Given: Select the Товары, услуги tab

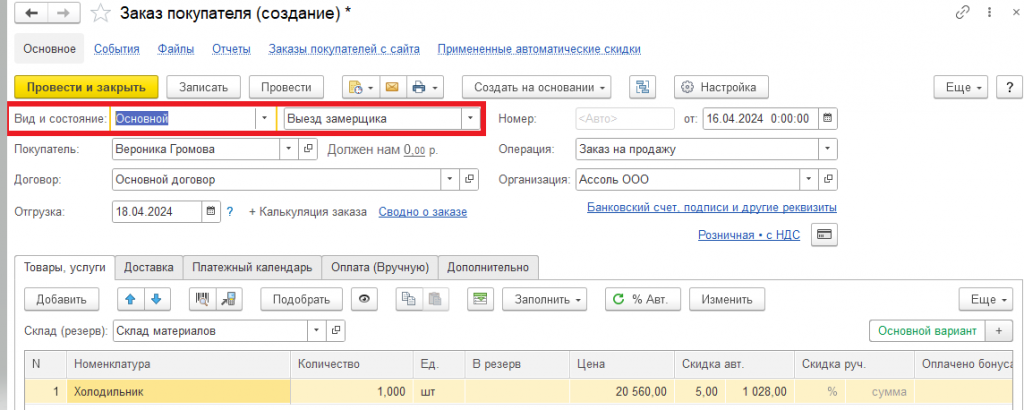Looking at the screenshot, I should [x=65, y=267].
